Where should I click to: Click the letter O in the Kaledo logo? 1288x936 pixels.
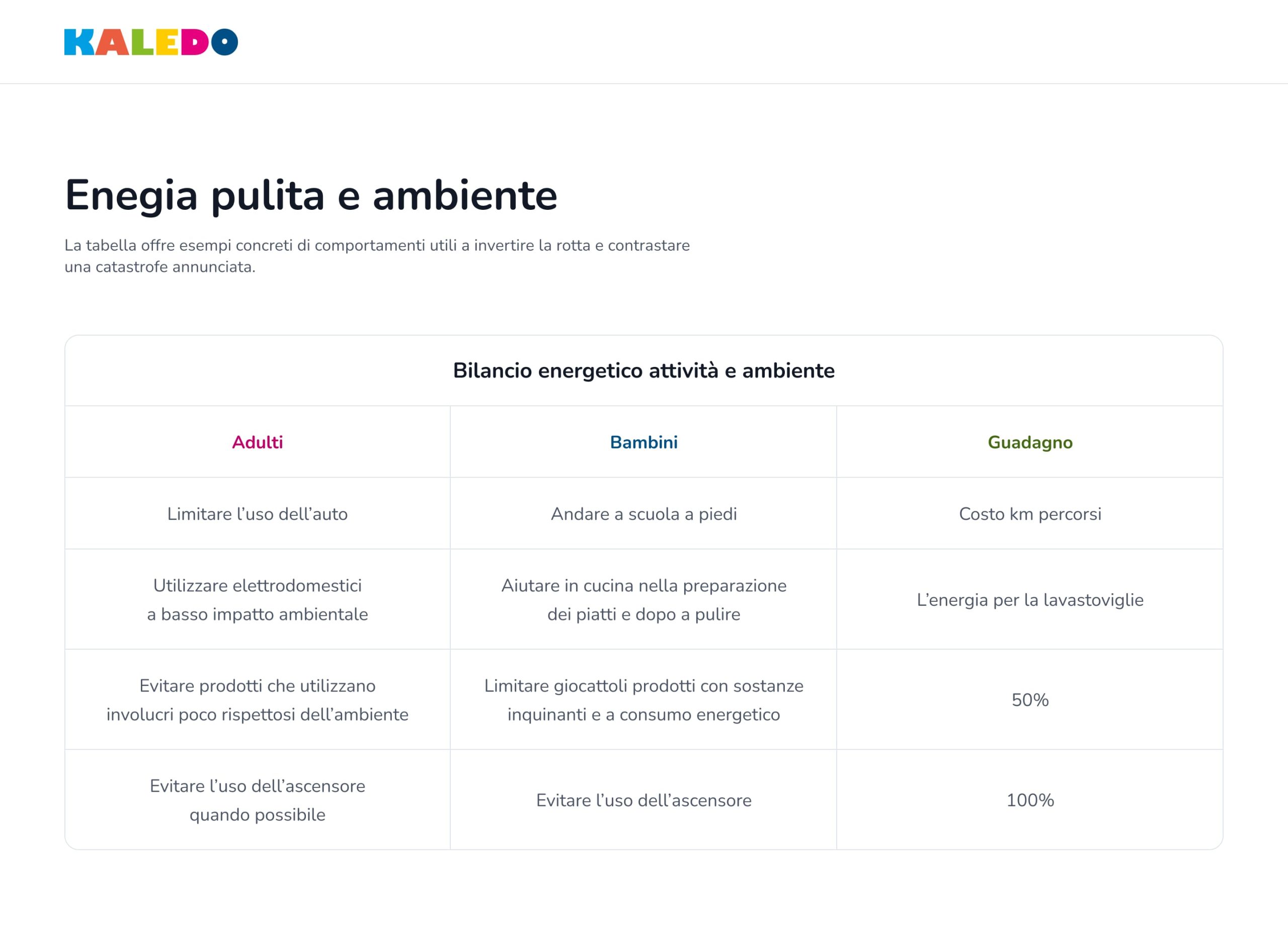[224, 42]
